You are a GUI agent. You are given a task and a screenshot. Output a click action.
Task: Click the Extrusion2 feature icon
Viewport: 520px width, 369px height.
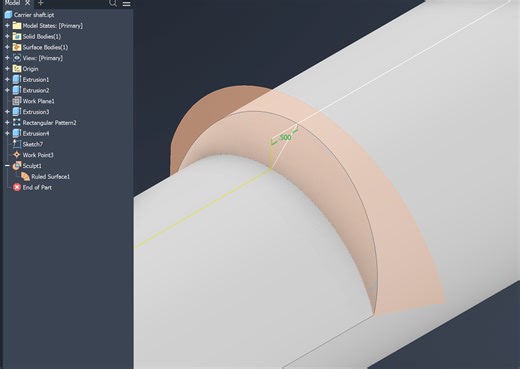(17, 90)
